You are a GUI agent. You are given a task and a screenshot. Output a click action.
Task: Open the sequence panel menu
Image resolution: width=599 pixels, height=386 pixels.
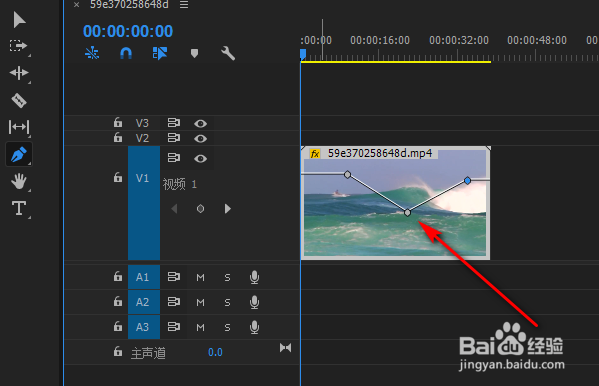(x=184, y=5)
